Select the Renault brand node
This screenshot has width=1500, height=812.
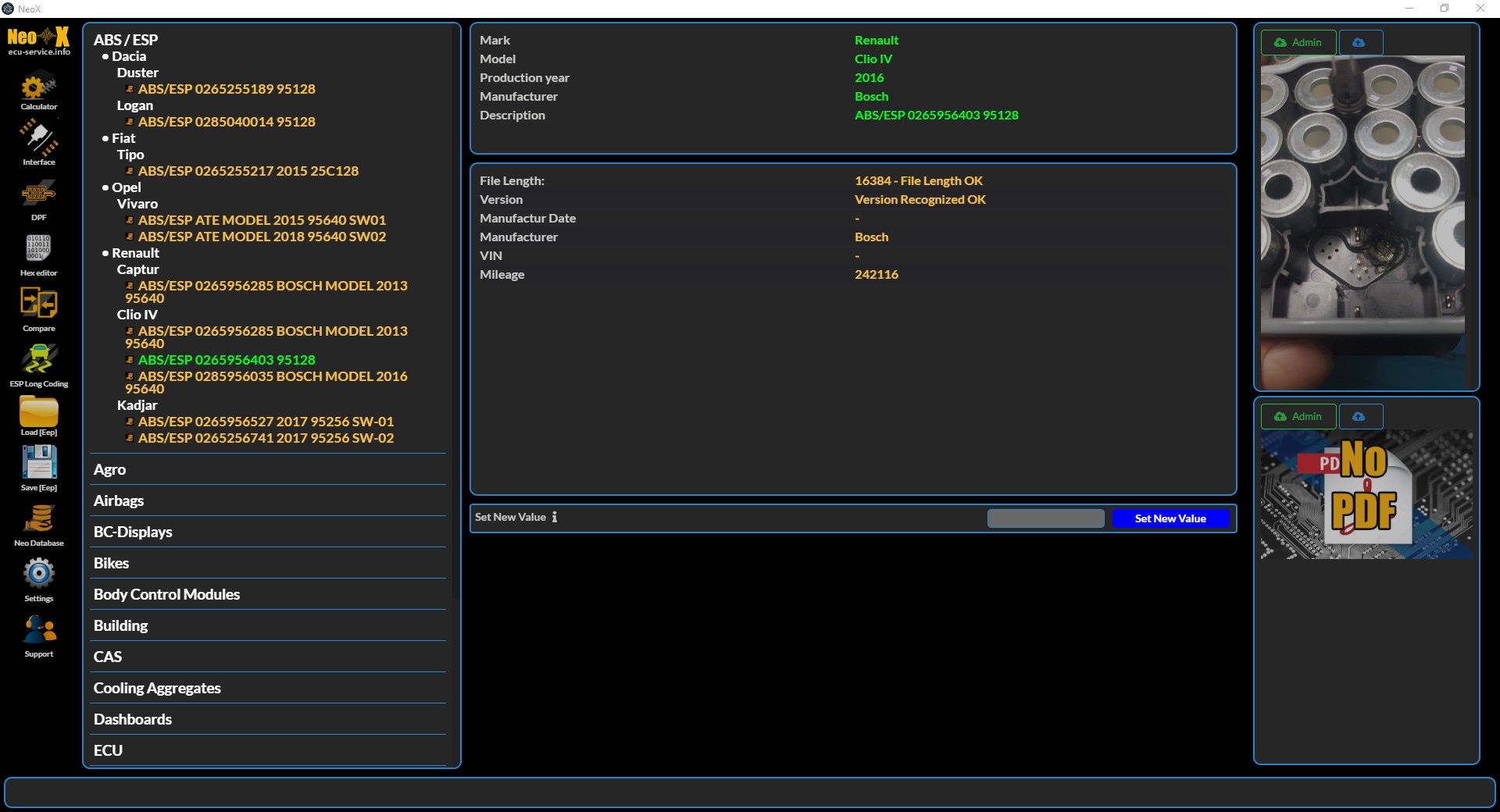point(135,253)
